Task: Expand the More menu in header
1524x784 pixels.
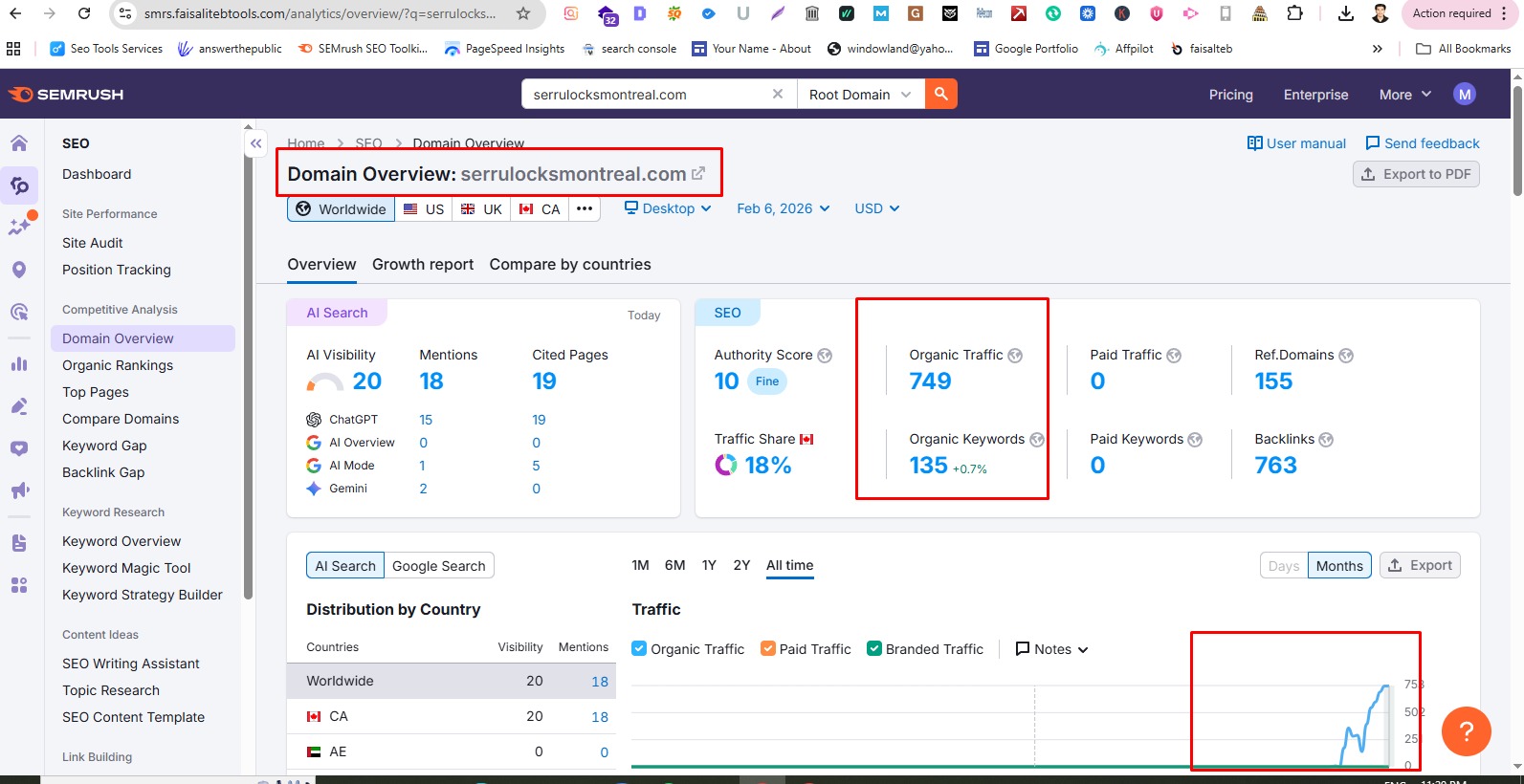Action: pyautogui.click(x=1405, y=95)
